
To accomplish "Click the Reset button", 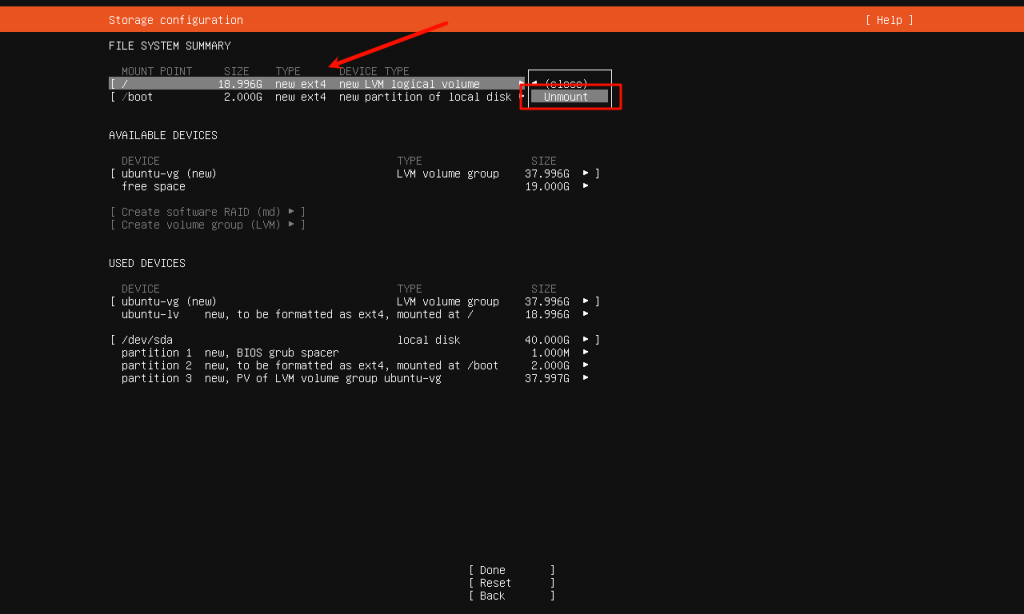I will [x=495, y=583].
